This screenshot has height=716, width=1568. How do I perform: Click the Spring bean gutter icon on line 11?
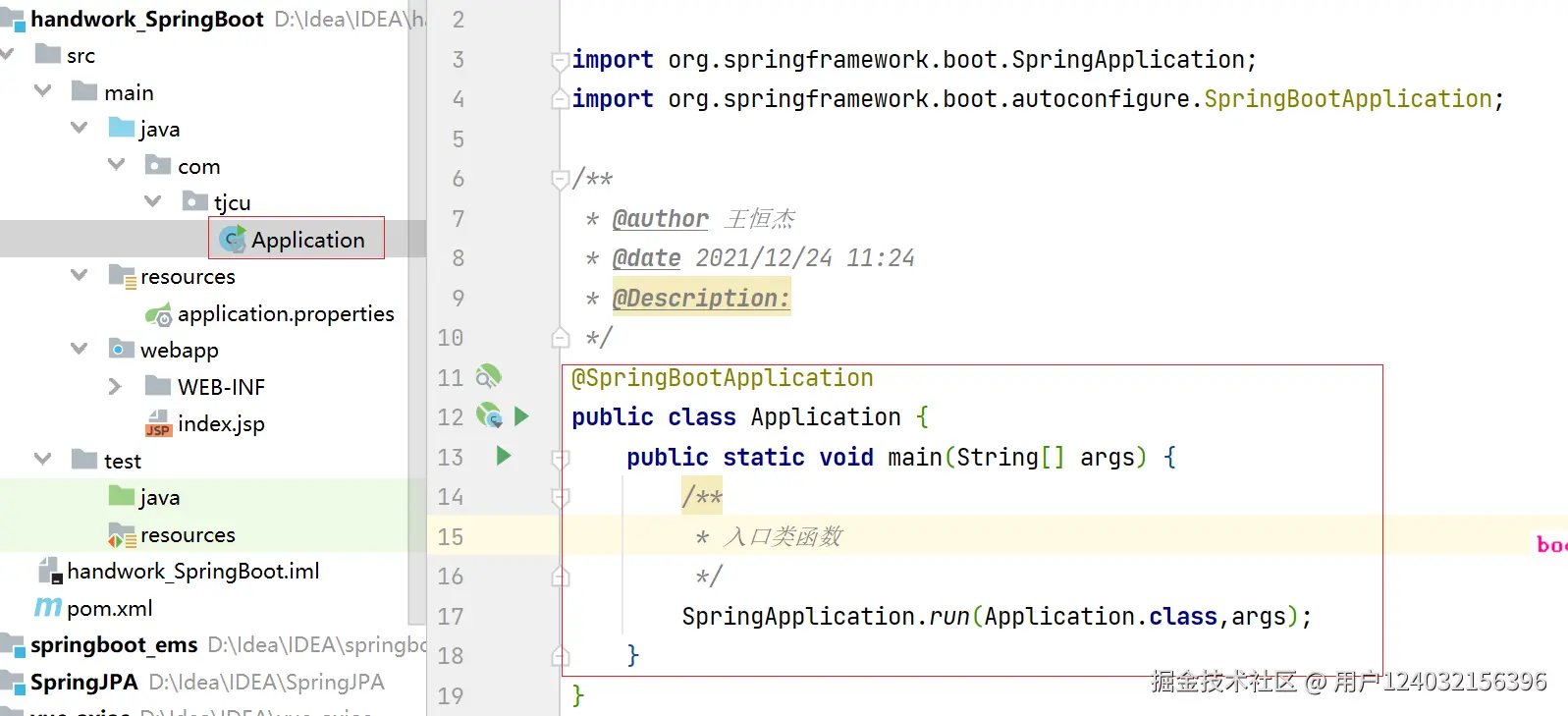tap(488, 377)
